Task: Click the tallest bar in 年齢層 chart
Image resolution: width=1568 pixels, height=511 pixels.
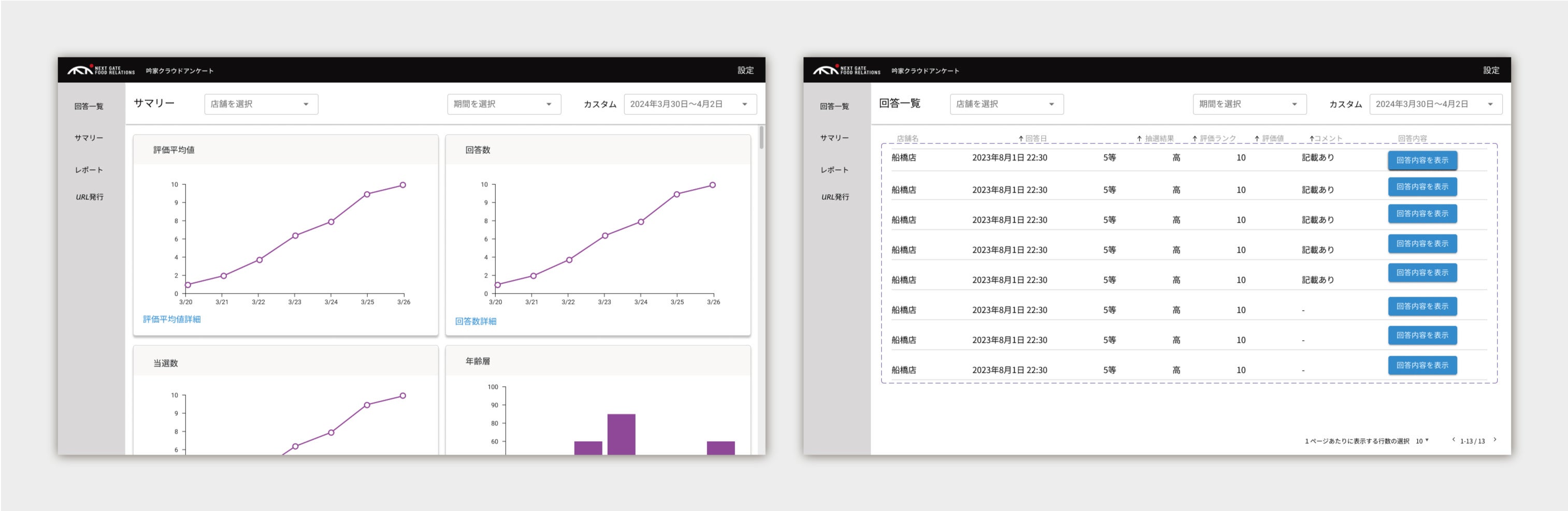Action: coord(622,434)
